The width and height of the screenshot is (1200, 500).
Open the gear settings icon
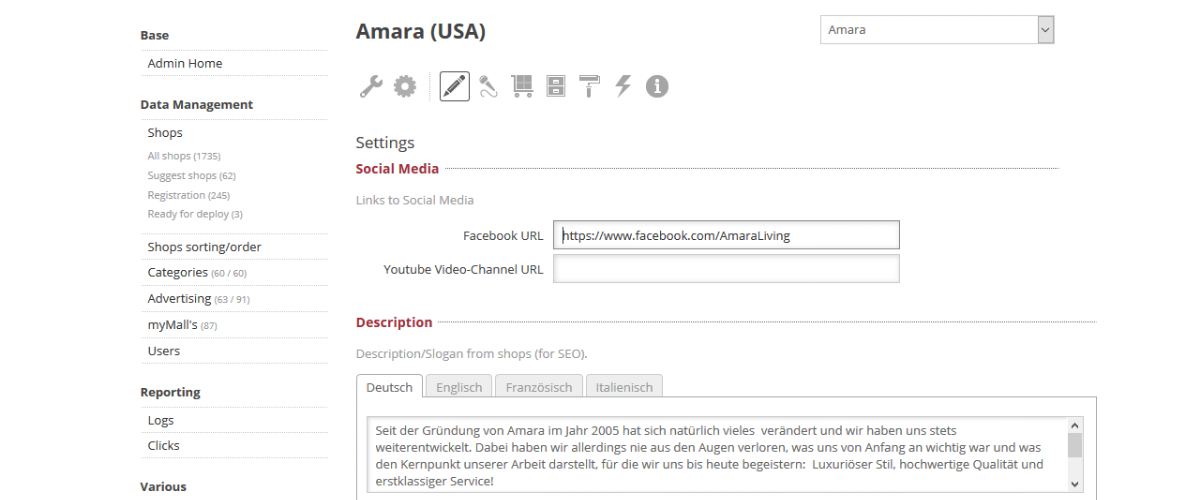[404, 87]
